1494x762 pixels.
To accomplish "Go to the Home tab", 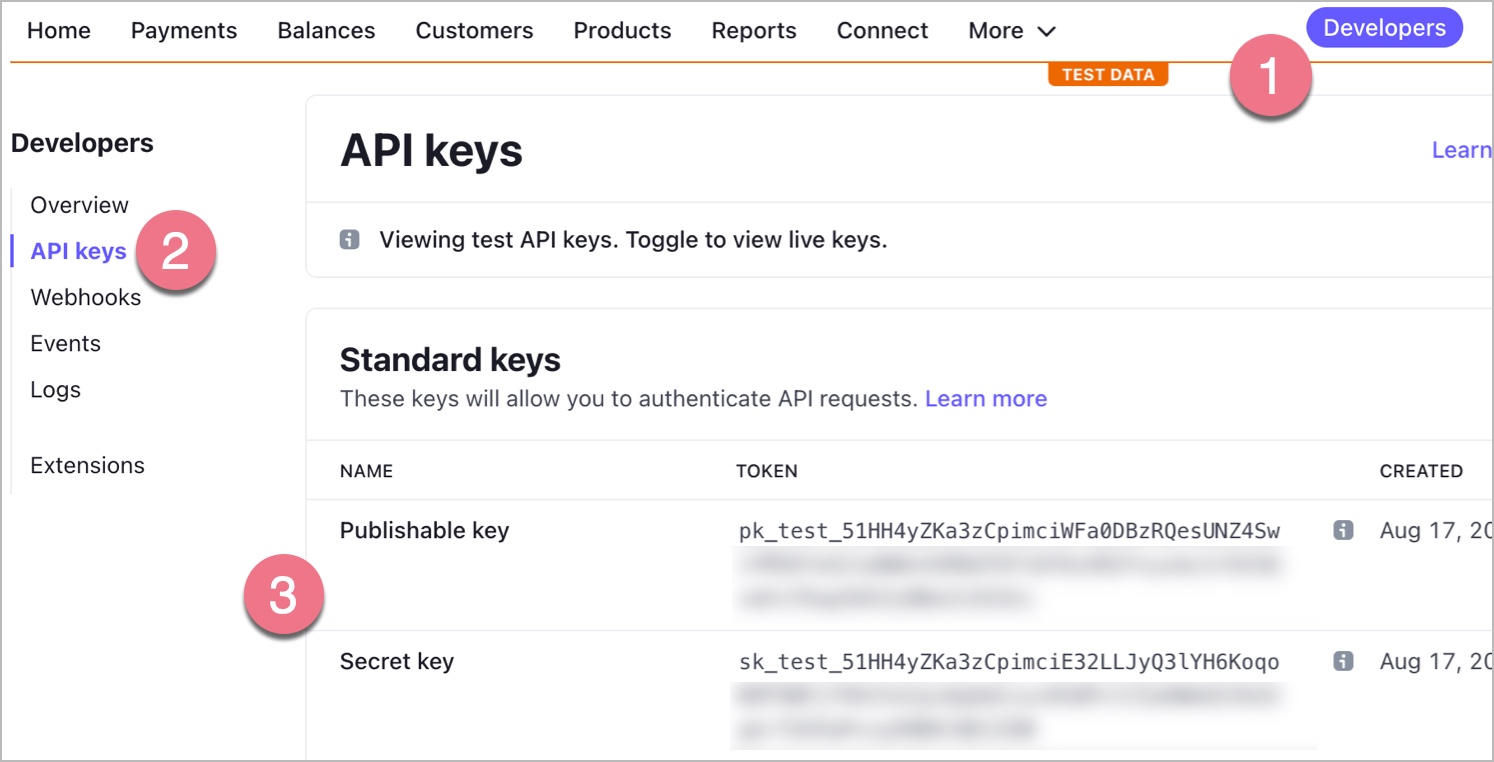I will 59,31.
